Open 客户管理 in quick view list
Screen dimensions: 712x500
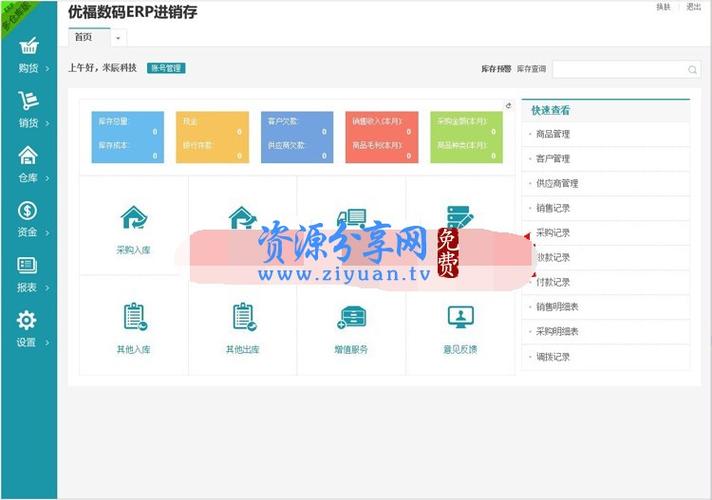tap(606, 159)
